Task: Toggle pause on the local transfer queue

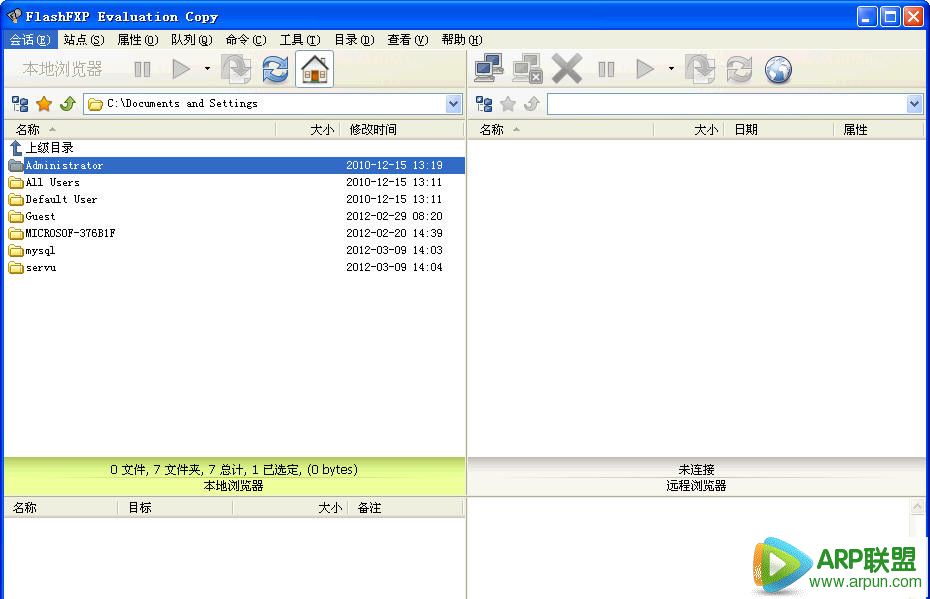Action: [141, 68]
